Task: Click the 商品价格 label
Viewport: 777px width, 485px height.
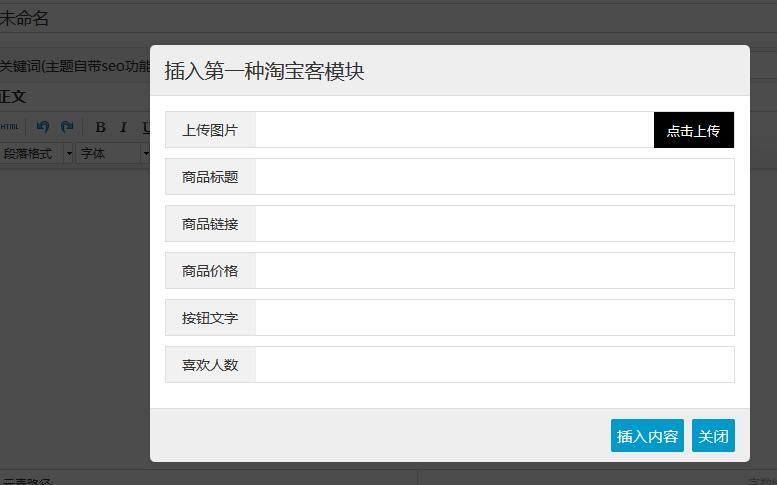Action: click(210, 271)
